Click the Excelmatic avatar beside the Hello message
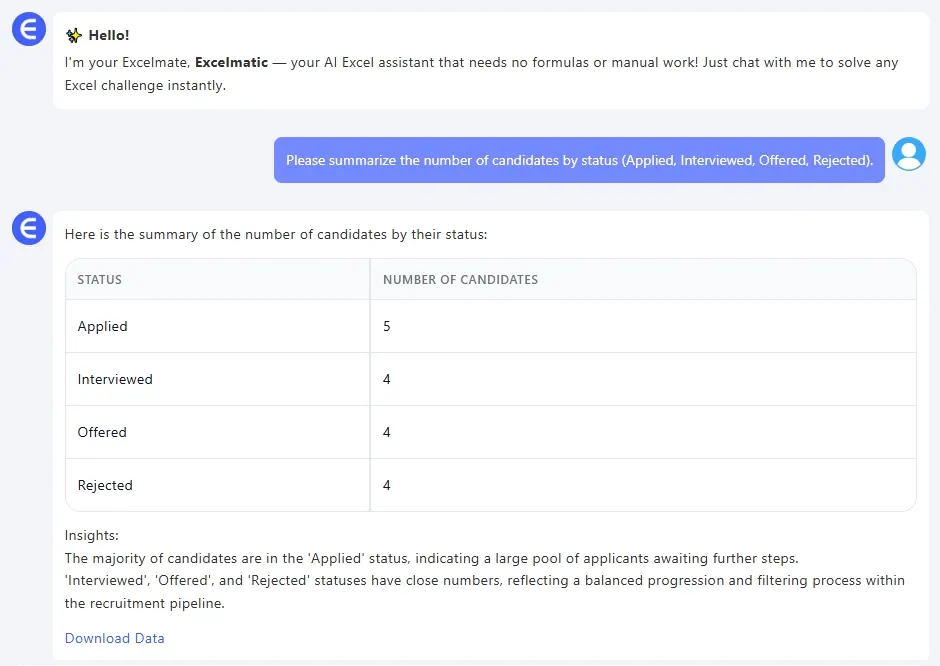 [x=29, y=30]
